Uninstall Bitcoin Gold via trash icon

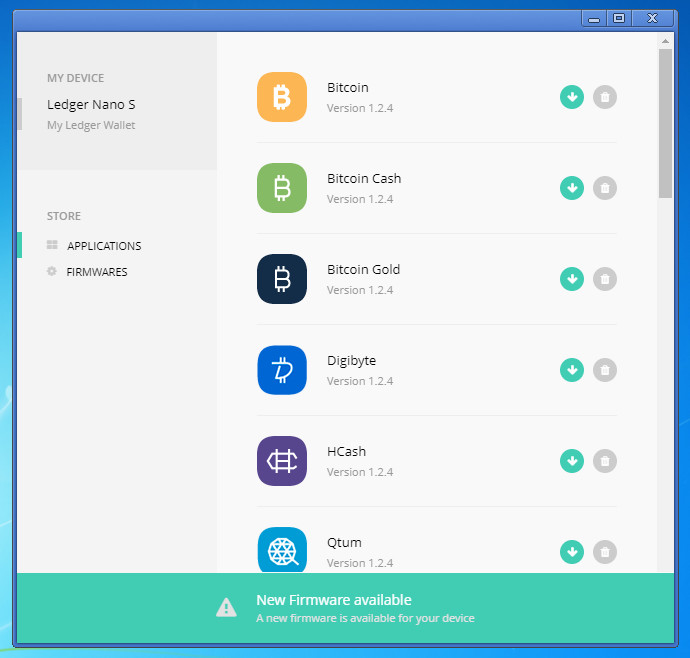click(605, 279)
